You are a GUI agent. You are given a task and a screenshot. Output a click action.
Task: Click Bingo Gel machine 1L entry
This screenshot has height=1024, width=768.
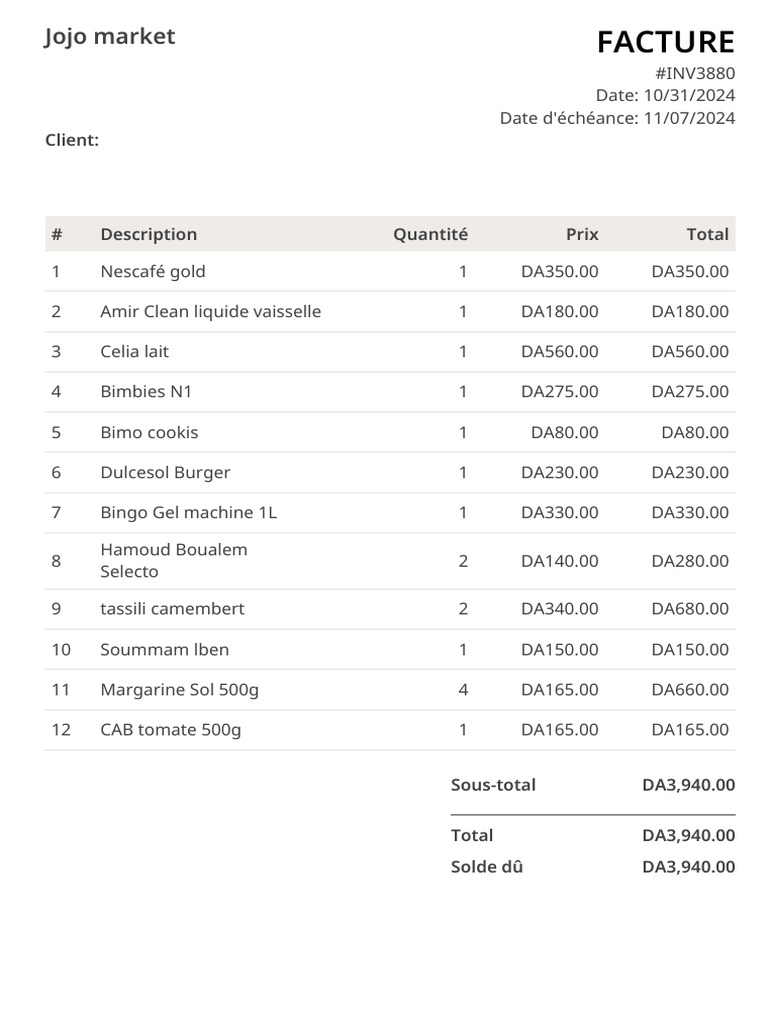coord(189,512)
